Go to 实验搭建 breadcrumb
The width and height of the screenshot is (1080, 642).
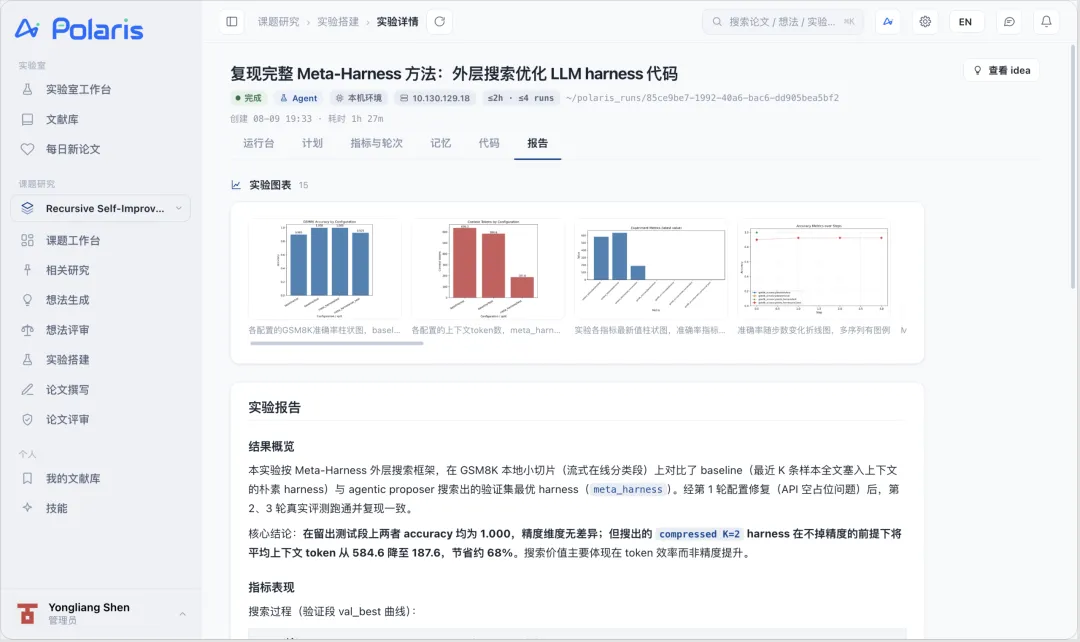pos(338,22)
